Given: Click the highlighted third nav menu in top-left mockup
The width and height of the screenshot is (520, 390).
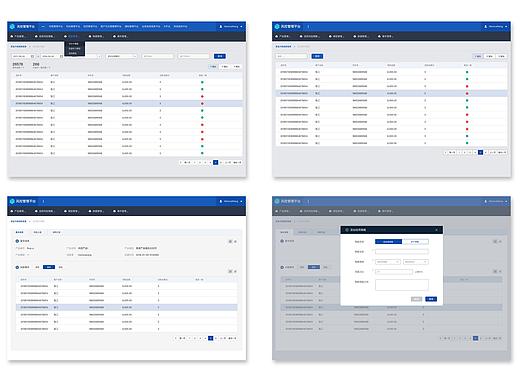Looking at the screenshot, I should [71, 36].
